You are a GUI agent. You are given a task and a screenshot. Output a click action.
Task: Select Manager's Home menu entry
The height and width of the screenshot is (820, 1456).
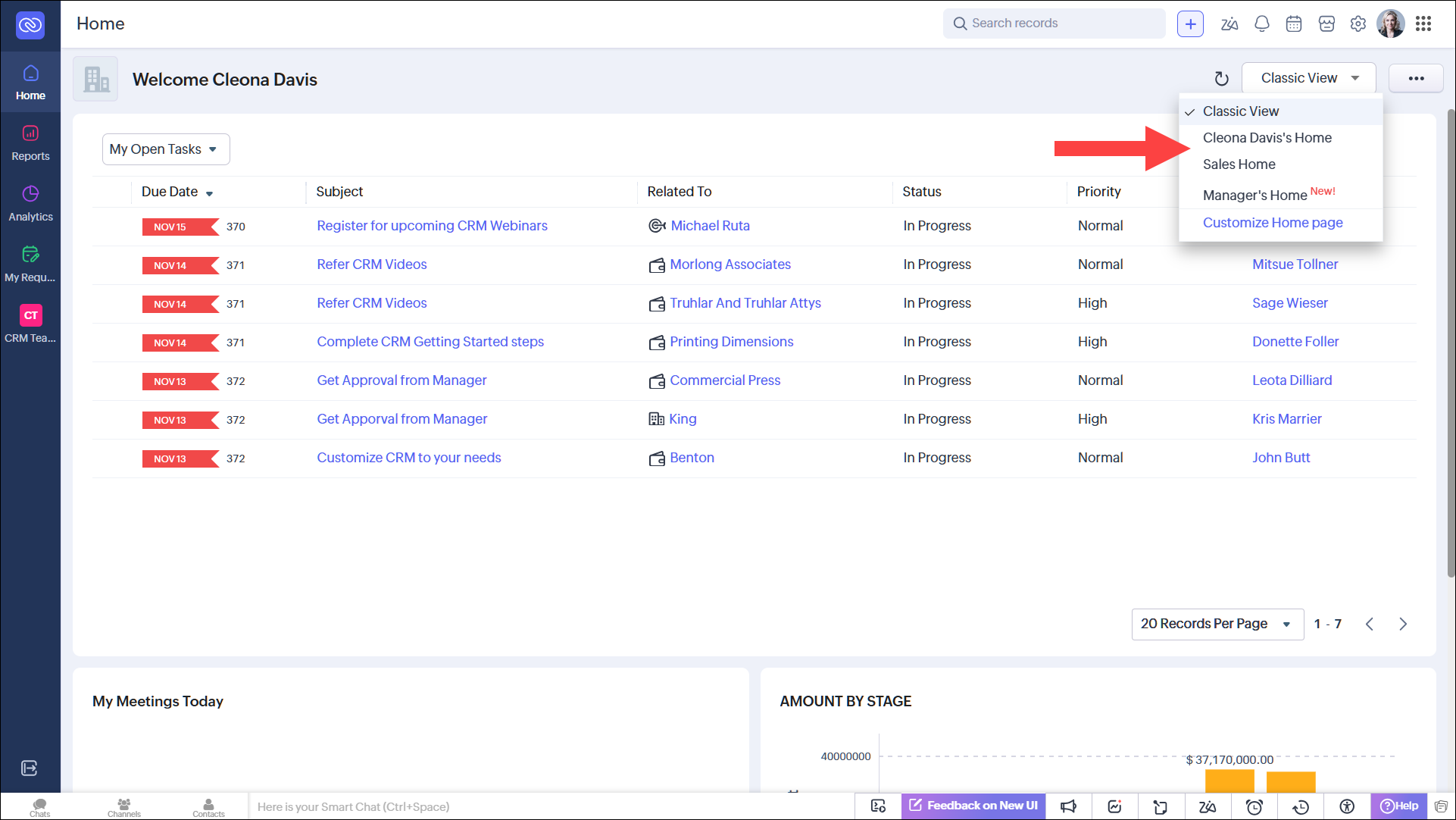pos(1254,195)
